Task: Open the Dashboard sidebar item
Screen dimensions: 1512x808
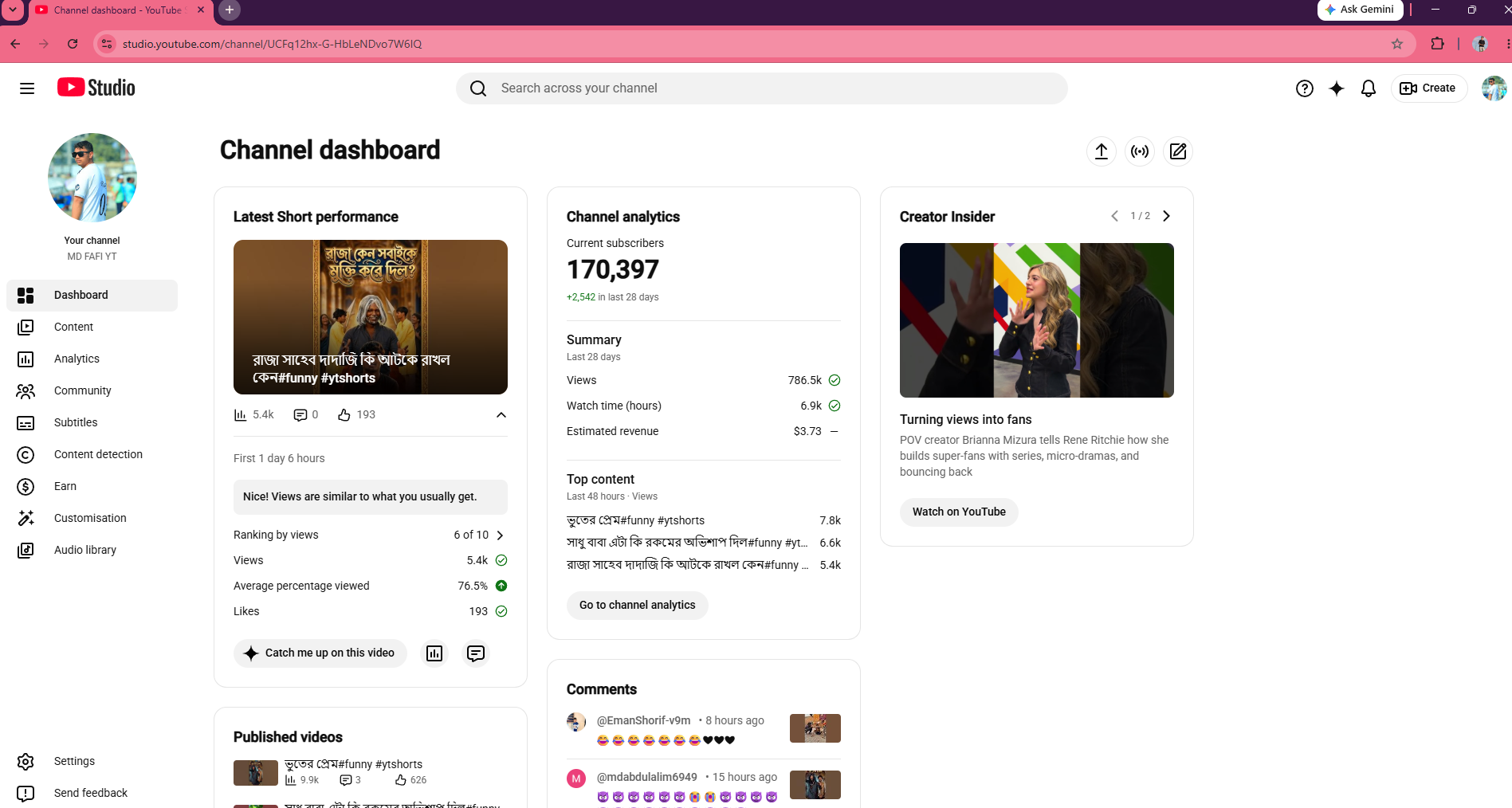Action: (92, 295)
